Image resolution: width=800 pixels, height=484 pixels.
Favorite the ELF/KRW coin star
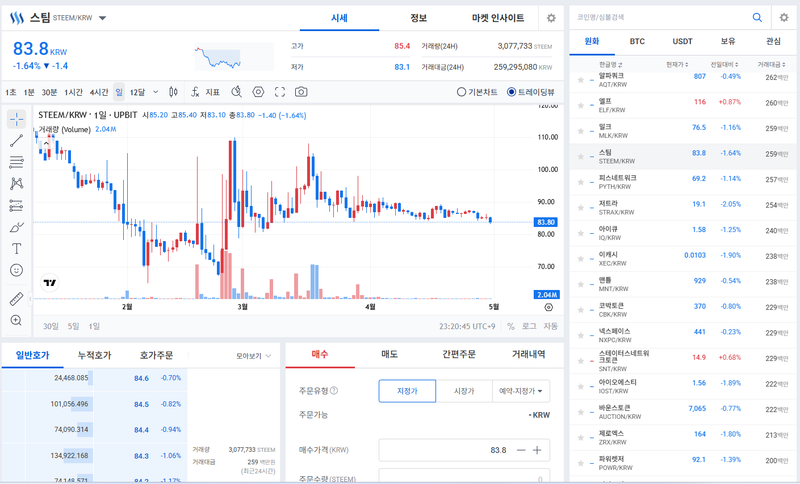(580, 103)
